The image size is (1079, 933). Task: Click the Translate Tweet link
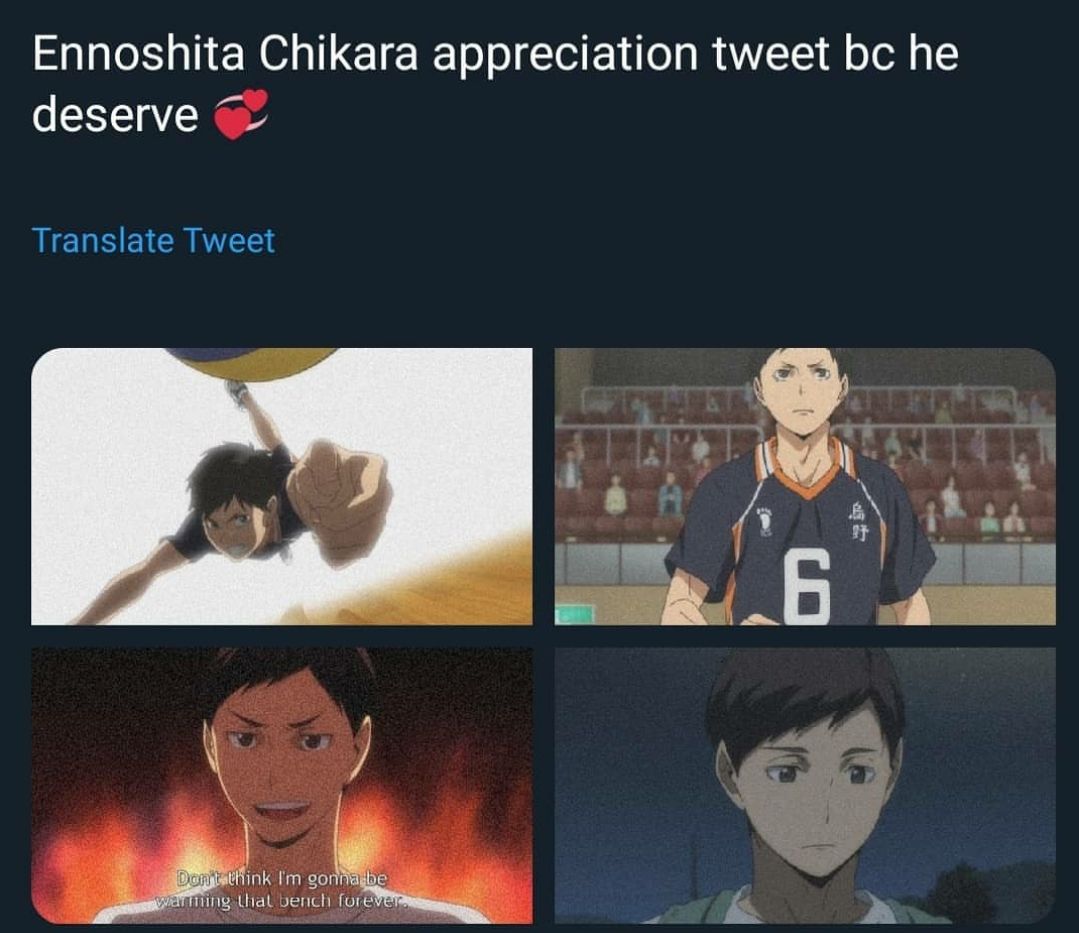coord(153,241)
